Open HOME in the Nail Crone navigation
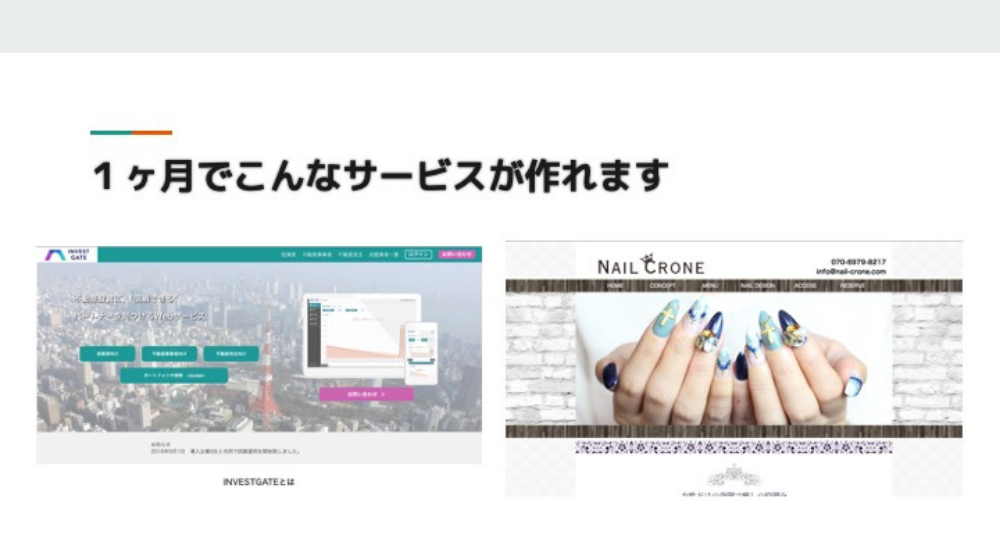1000x550 pixels. pyautogui.click(x=615, y=286)
